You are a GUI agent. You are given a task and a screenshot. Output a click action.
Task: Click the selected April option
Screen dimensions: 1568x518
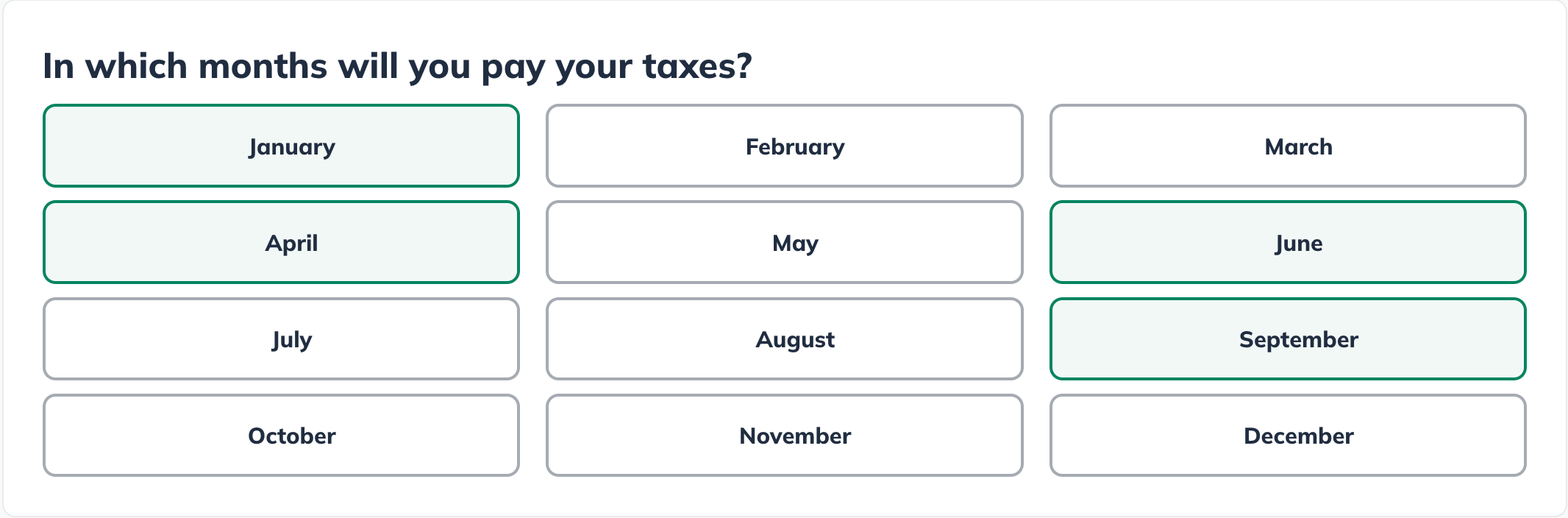291,242
